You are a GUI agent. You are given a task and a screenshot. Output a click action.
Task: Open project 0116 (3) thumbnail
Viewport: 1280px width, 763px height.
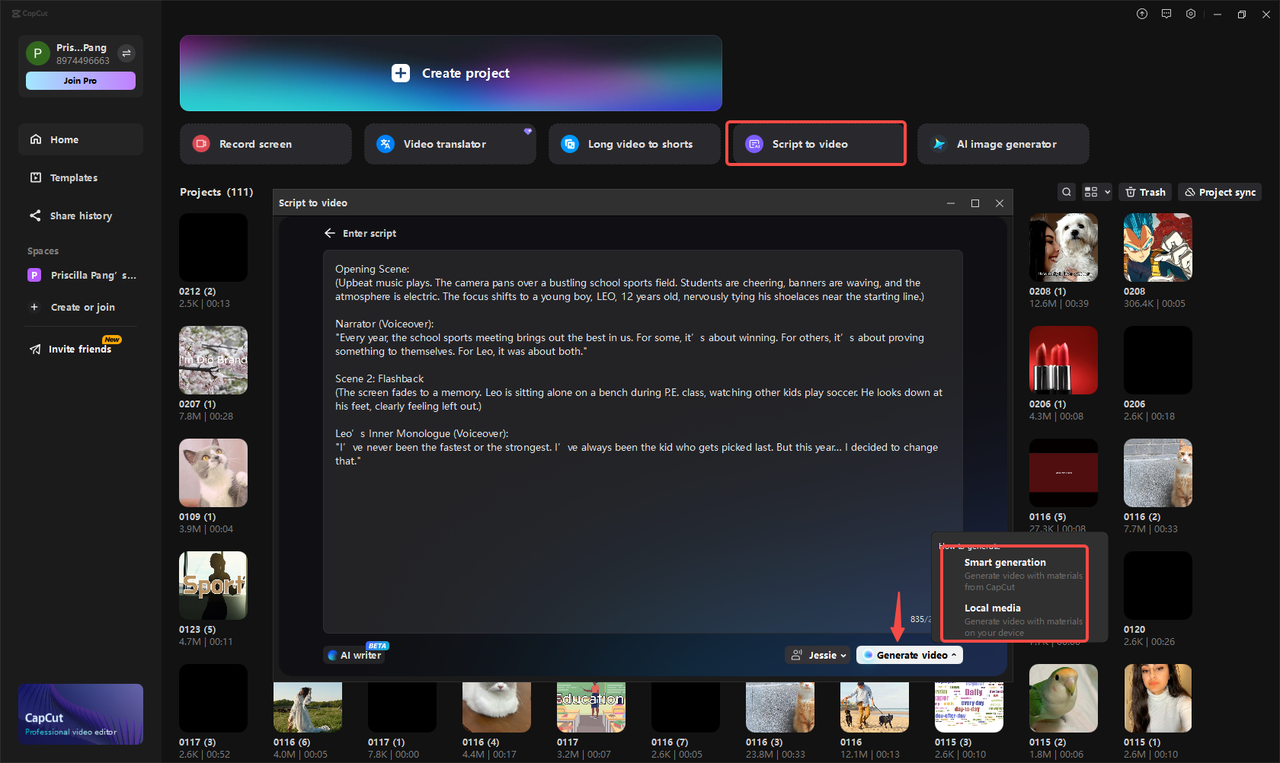[x=780, y=708]
